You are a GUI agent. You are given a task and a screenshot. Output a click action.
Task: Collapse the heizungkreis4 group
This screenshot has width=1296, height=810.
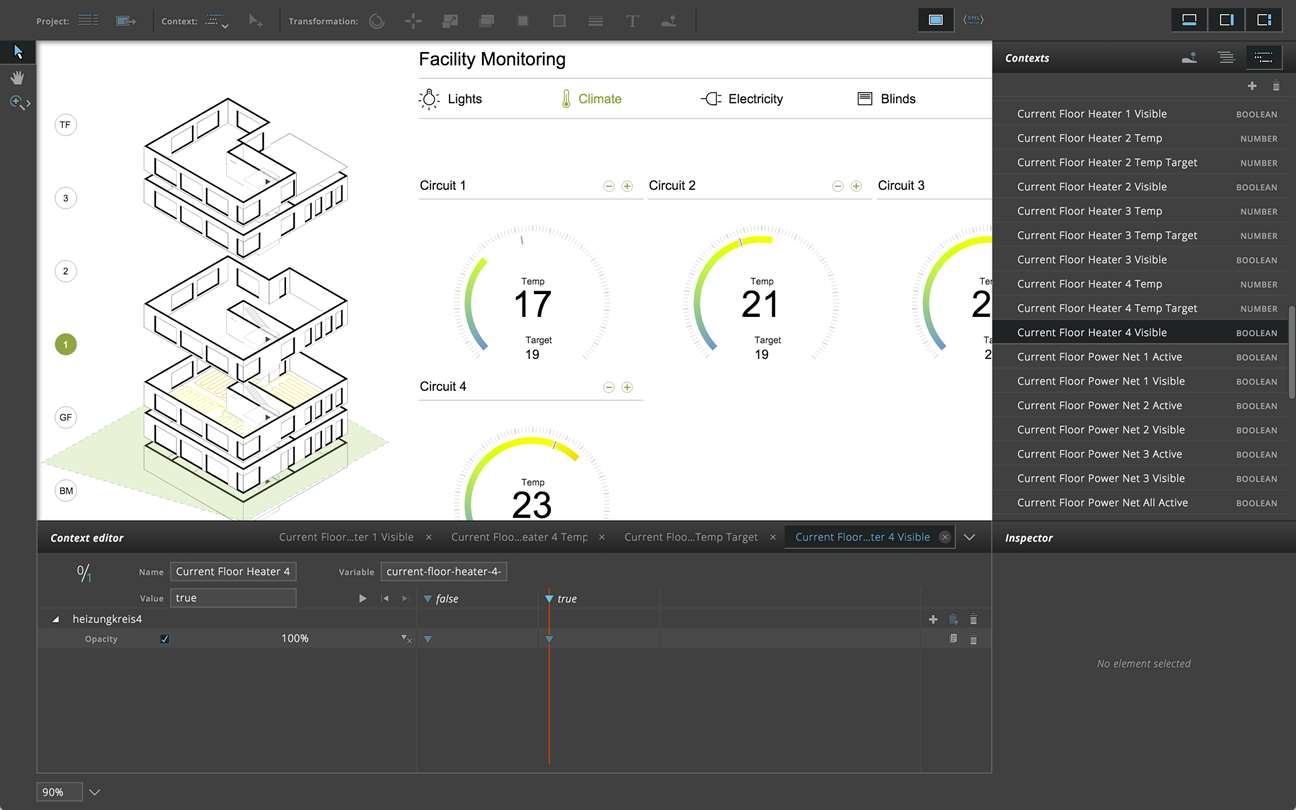click(56, 620)
